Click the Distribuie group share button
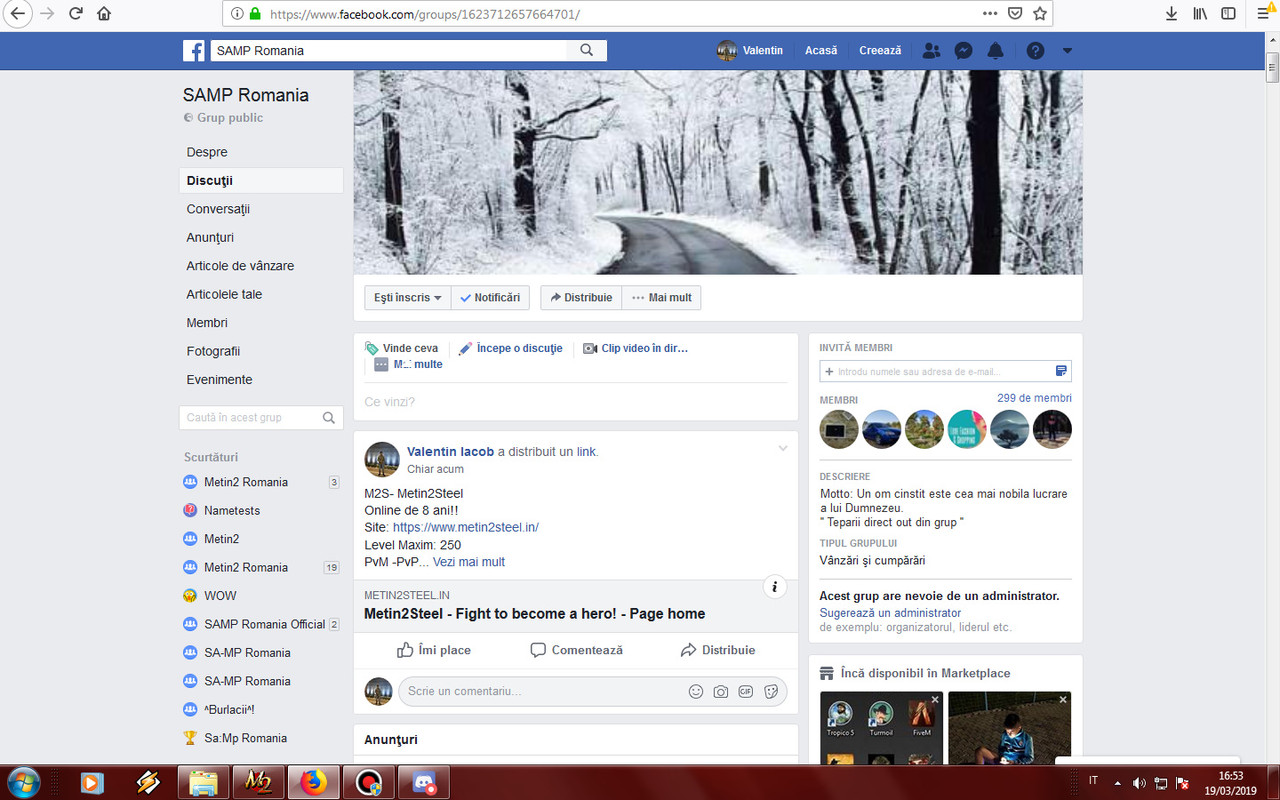This screenshot has width=1280, height=800. click(x=581, y=298)
